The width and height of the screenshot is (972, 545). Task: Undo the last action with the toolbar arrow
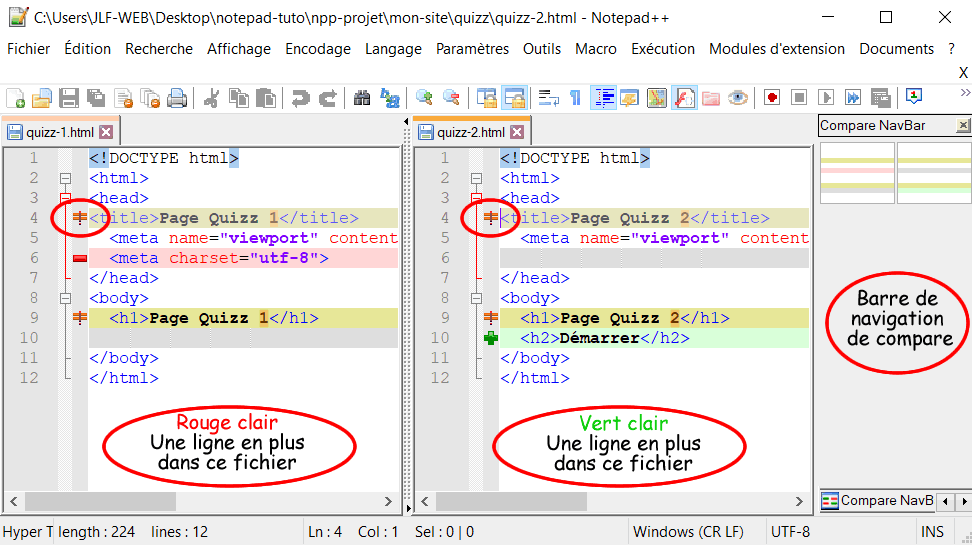[x=300, y=98]
